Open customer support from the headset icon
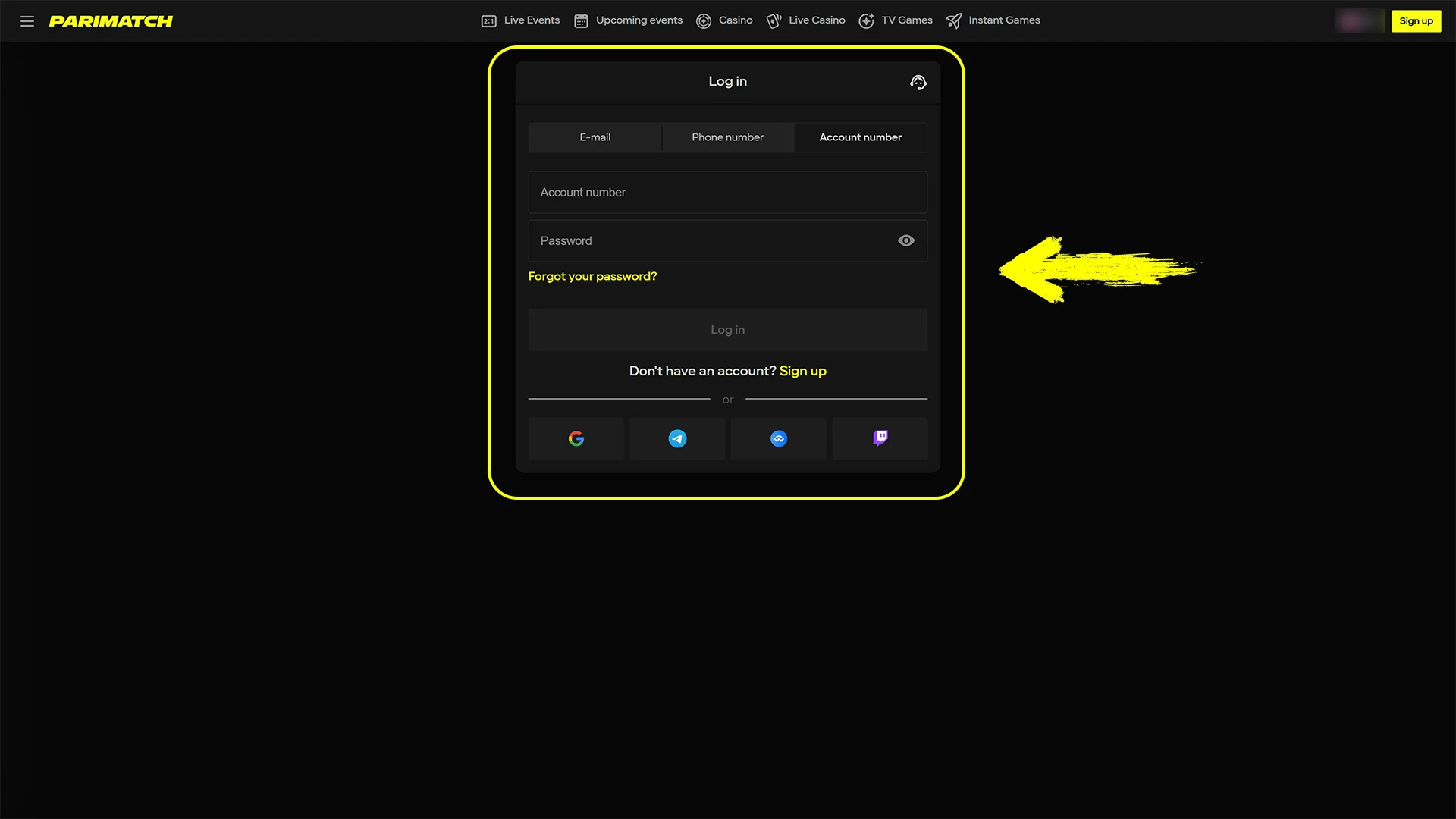1456x819 pixels. click(x=918, y=82)
